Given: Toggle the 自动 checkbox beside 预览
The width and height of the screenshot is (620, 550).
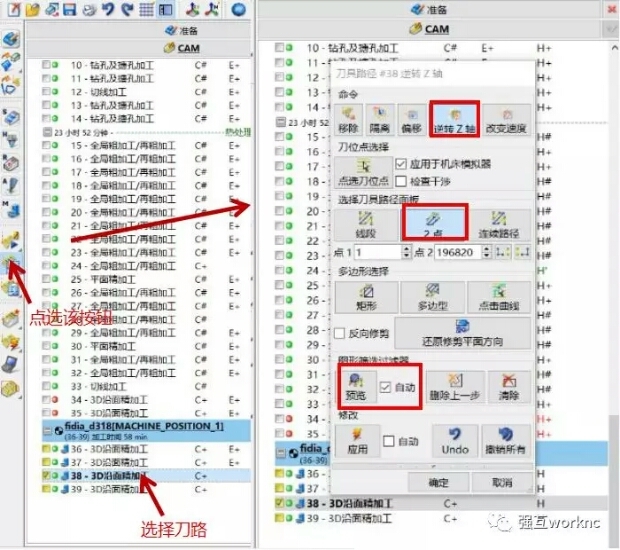Looking at the screenshot, I should [385, 387].
